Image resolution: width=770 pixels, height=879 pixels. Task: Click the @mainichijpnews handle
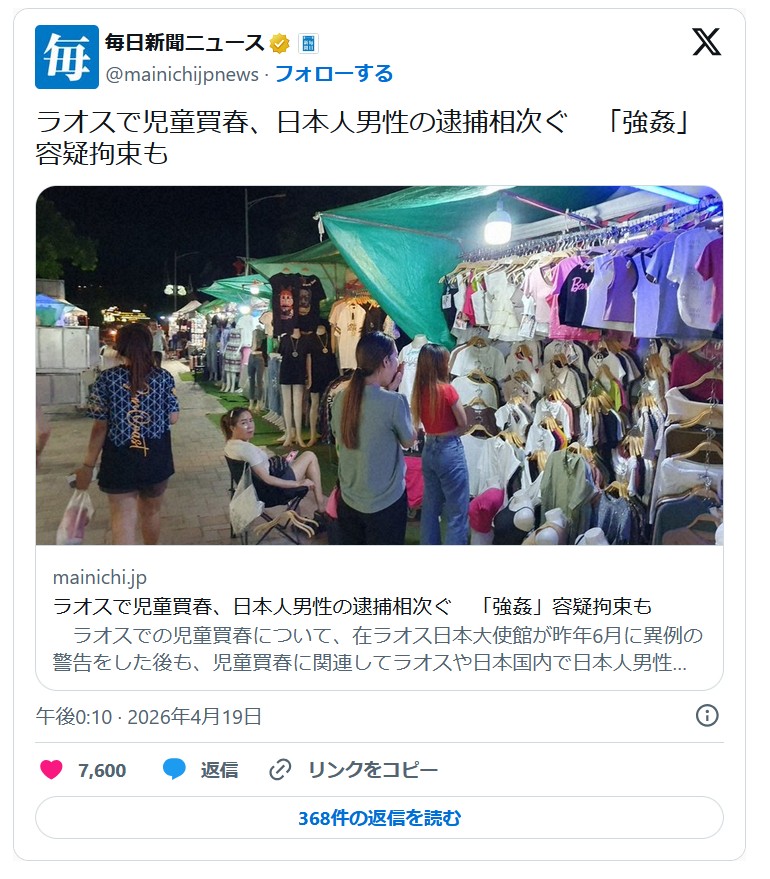182,74
